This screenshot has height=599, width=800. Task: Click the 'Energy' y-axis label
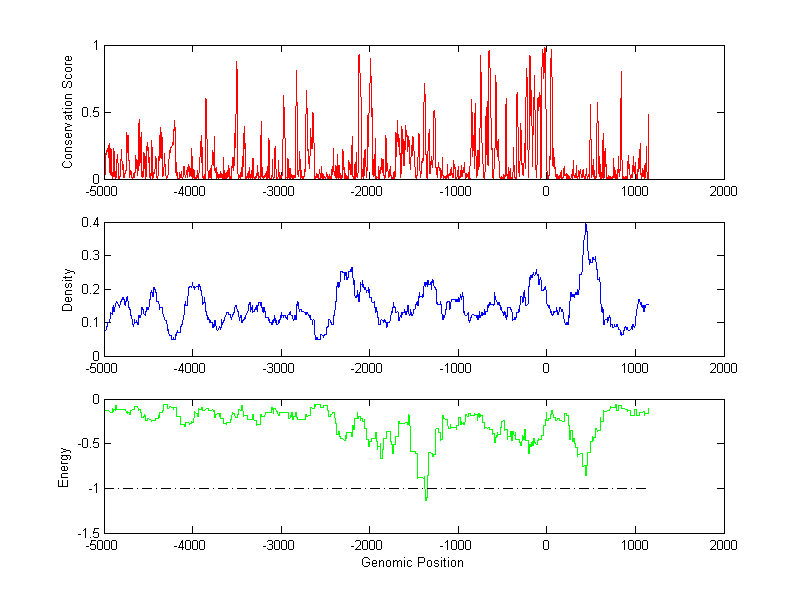(x=64, y=467)
